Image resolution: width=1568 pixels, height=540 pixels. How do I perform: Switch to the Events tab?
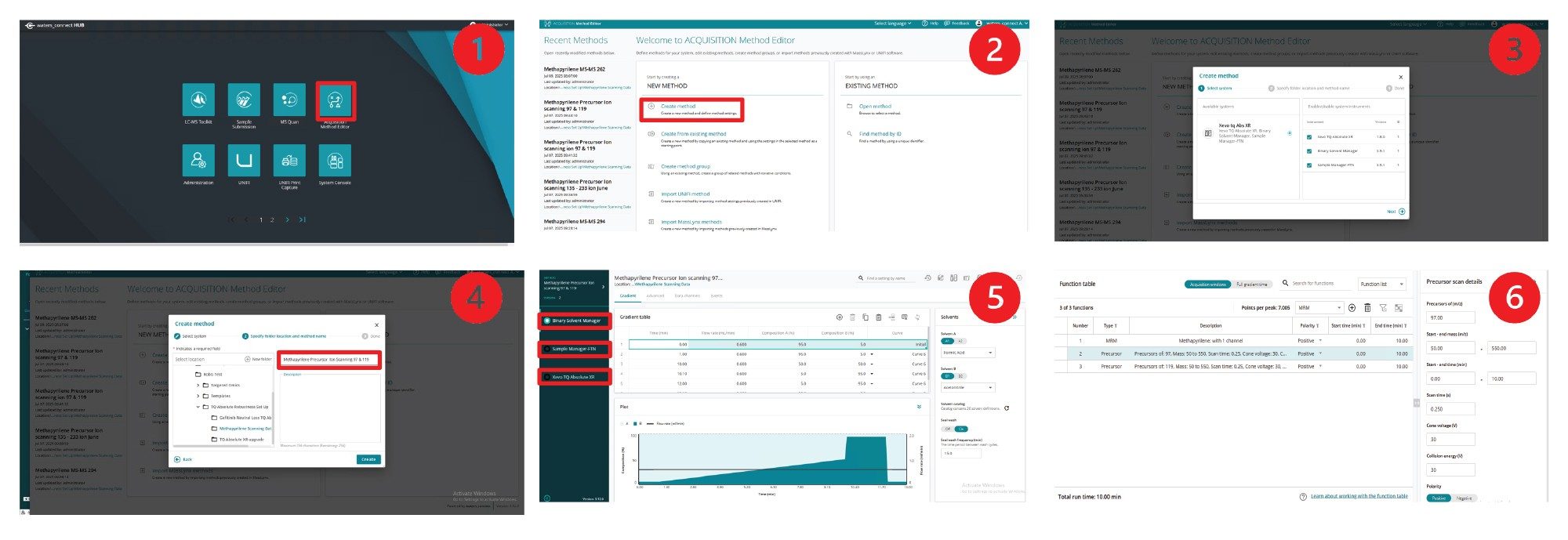tap(717, 295)
